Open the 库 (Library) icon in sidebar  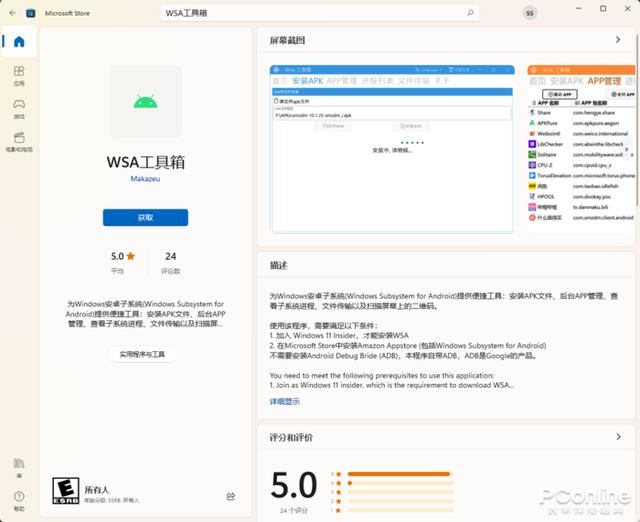(x=19, y=466)
